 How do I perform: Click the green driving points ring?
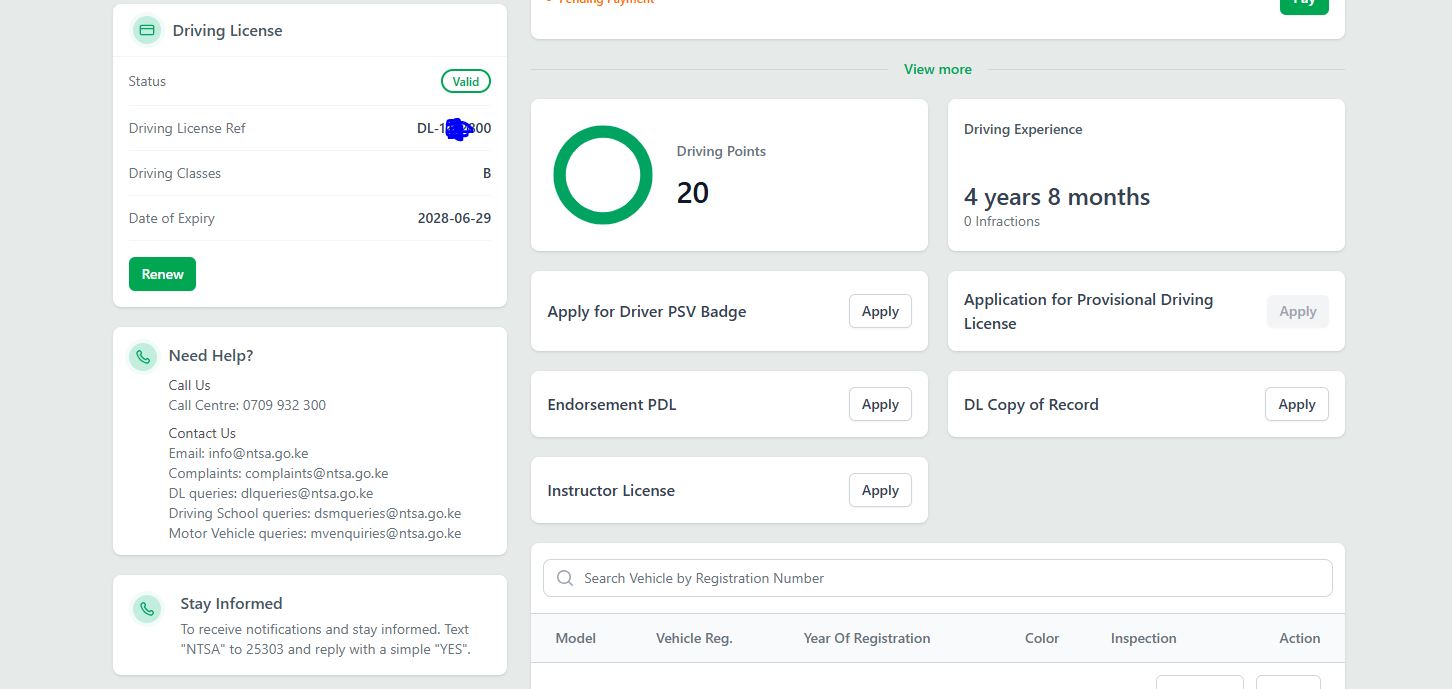(603, 175)
